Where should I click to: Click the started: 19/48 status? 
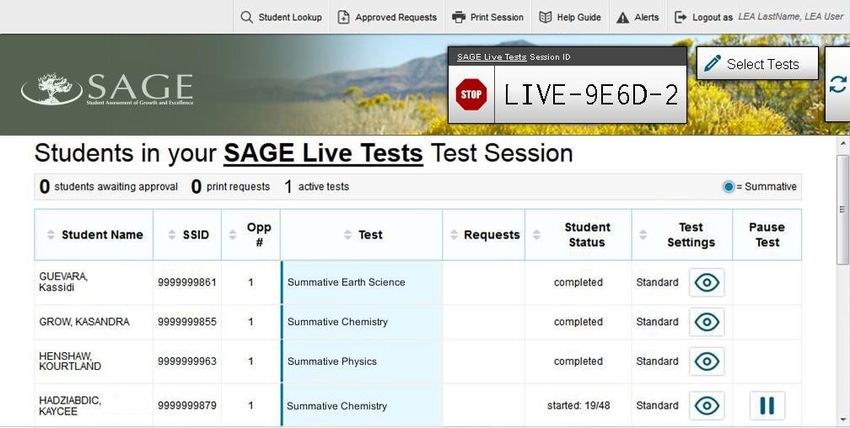(578, 405)
